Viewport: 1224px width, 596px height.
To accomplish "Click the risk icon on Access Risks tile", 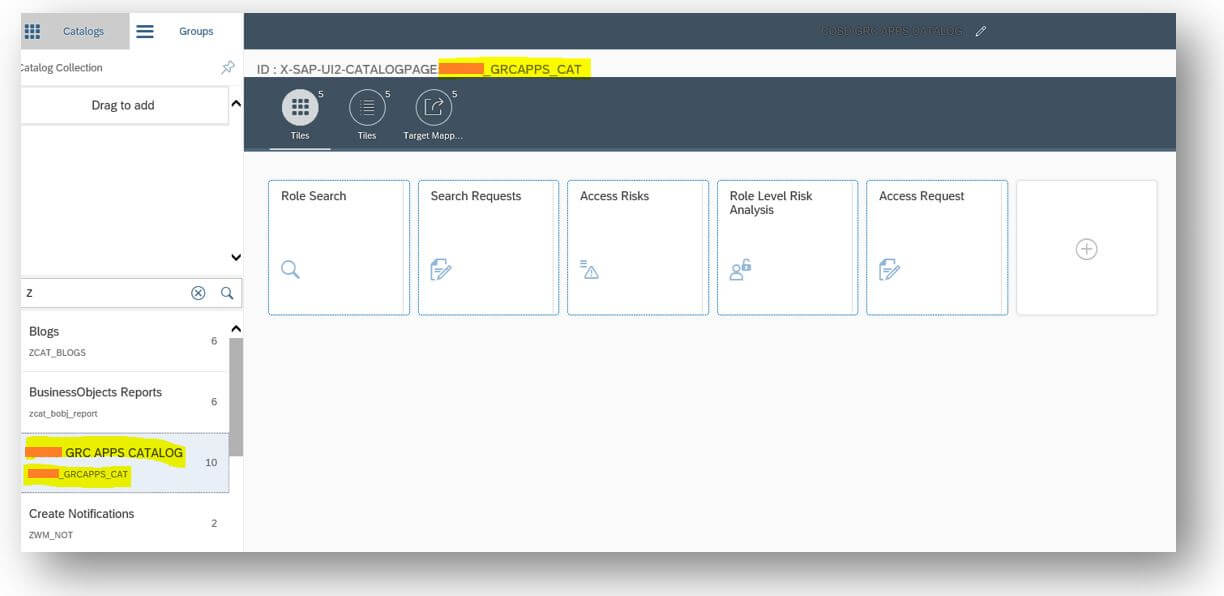I will pyautogui.click(x=588, y=269).
